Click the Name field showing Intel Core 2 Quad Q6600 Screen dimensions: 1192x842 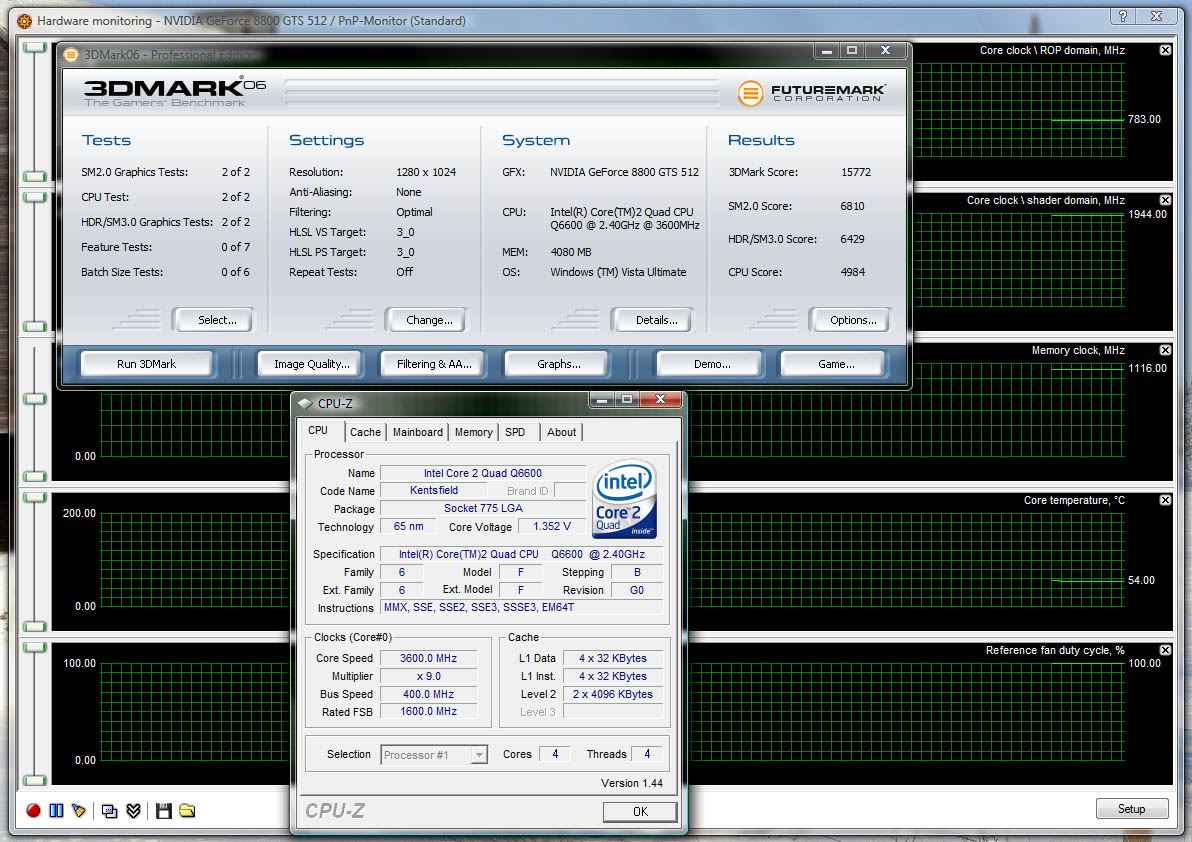(x=483, y=473)
